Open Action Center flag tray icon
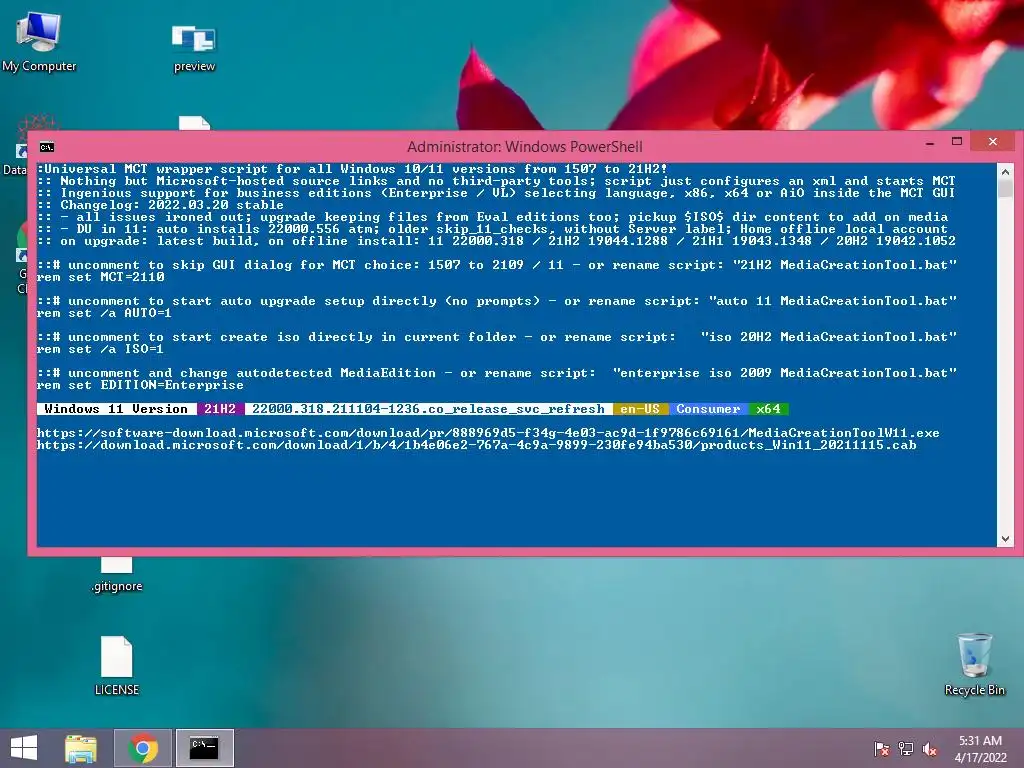Image resolution: width=1024 pixels, height=768 pixels. [x=881, y=748]
